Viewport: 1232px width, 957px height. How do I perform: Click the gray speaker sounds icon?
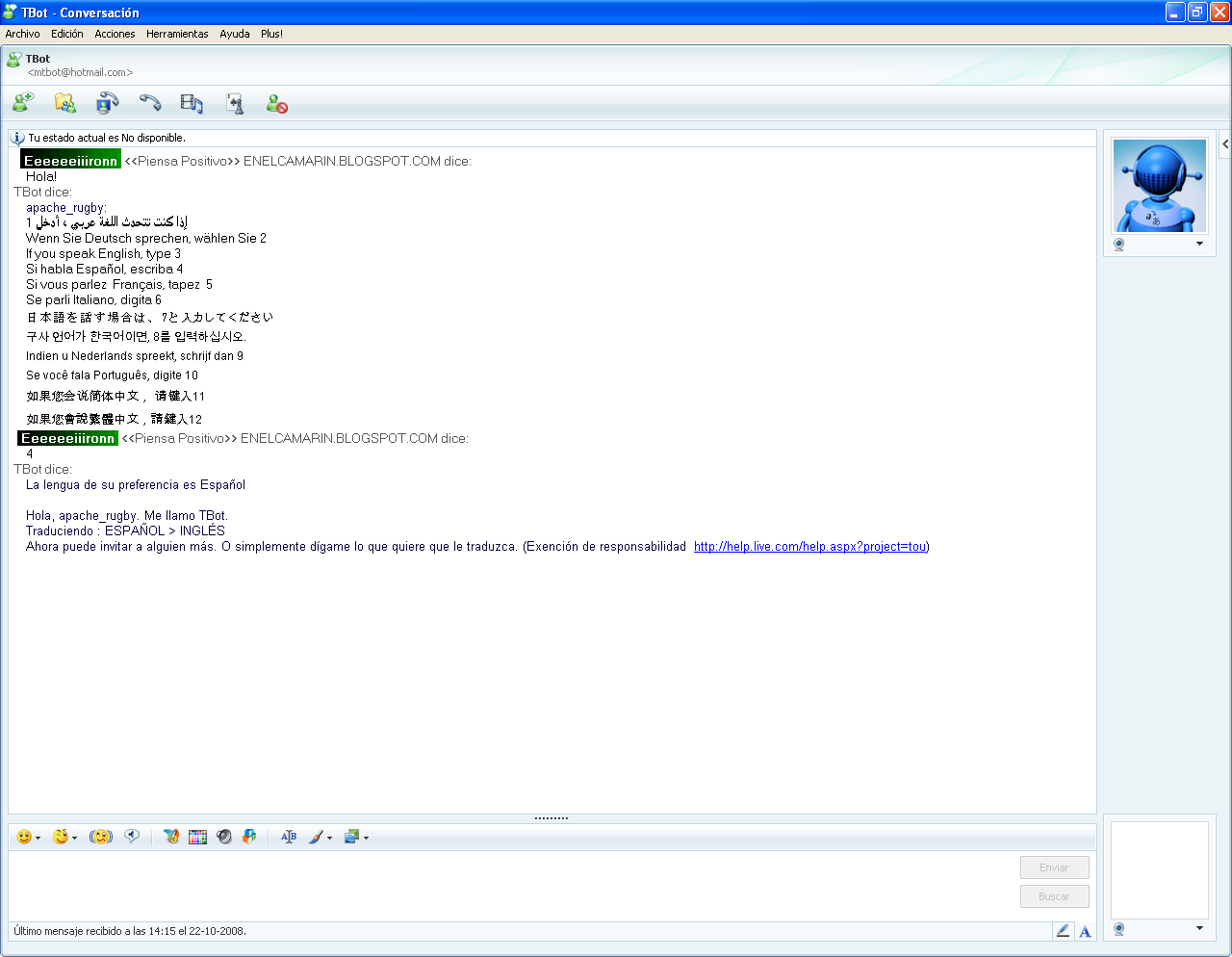[x=224, y=837]
